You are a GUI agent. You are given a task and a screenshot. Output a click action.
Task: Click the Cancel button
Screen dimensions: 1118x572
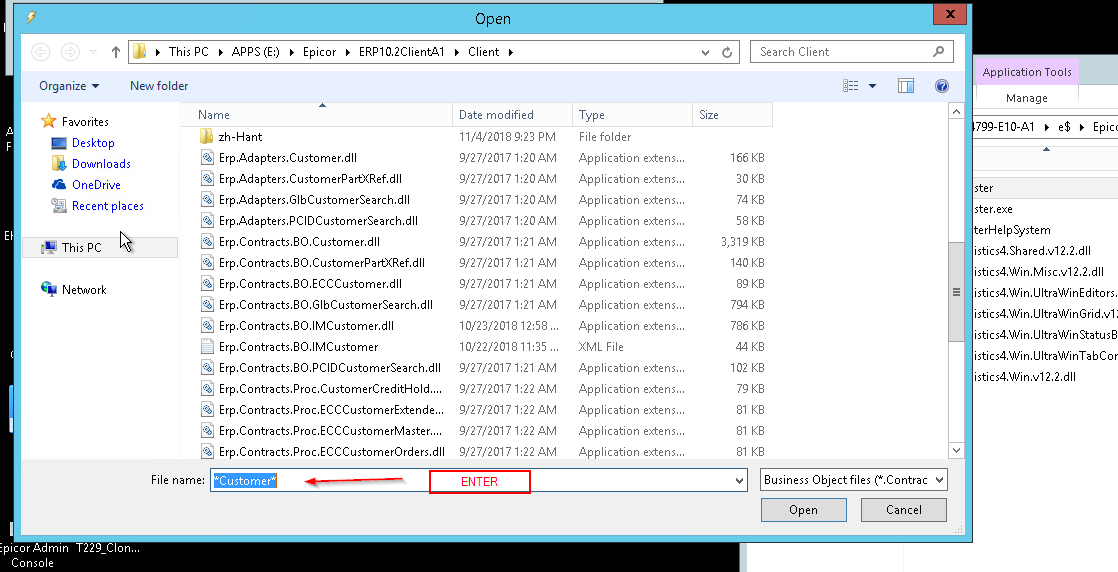pos(903,510)
